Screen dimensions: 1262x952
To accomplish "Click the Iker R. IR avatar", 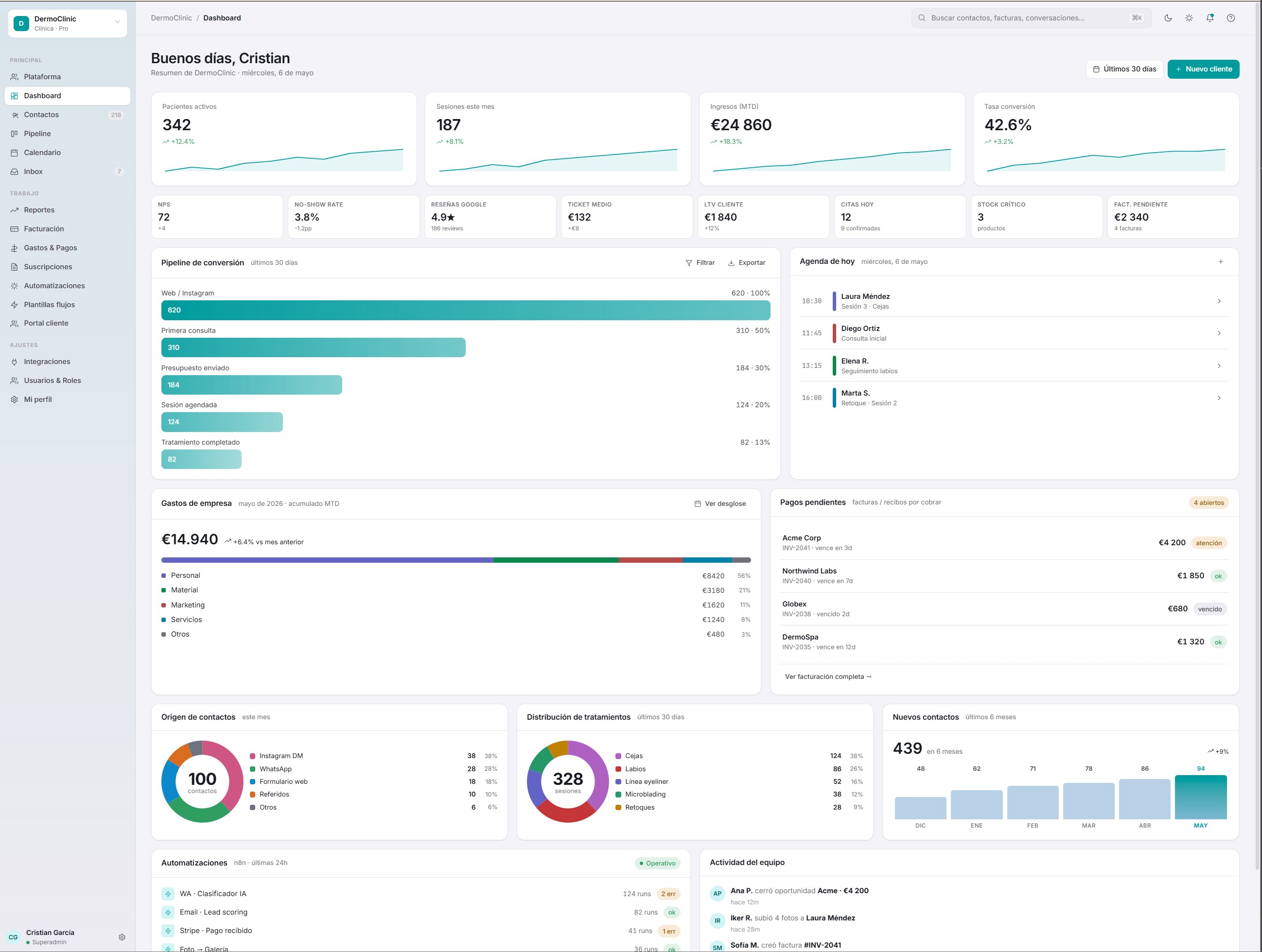I will coord(717,920).
